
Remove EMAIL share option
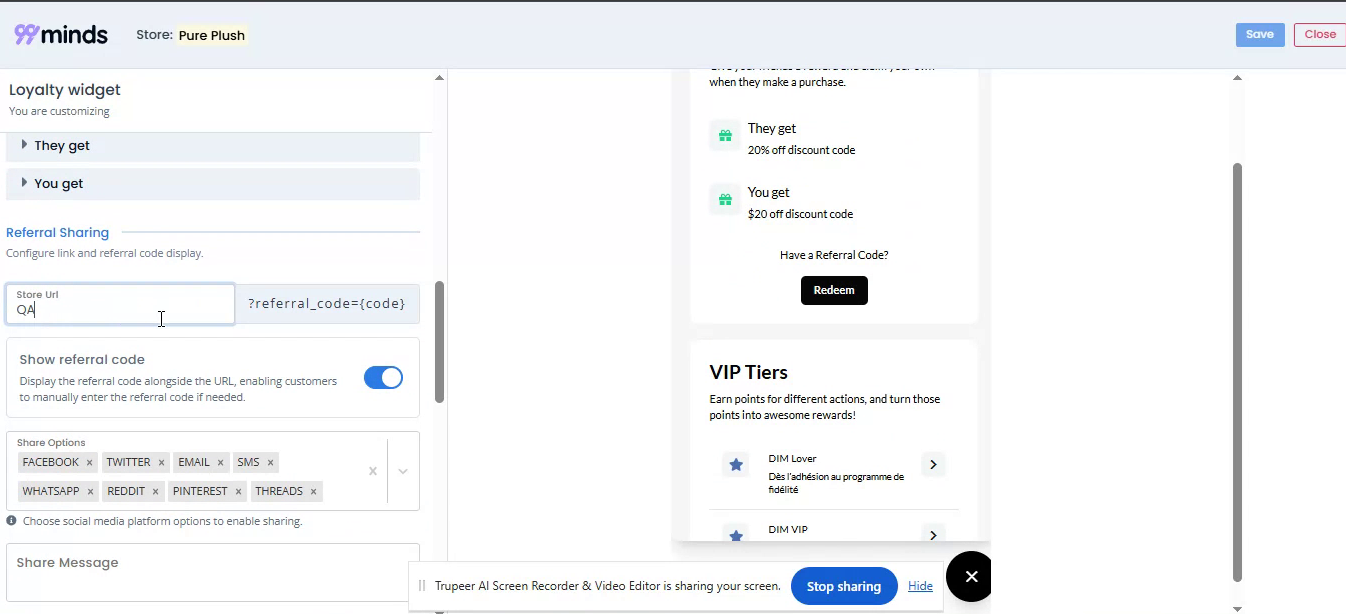pyautogui.click(x=220, y=463)
